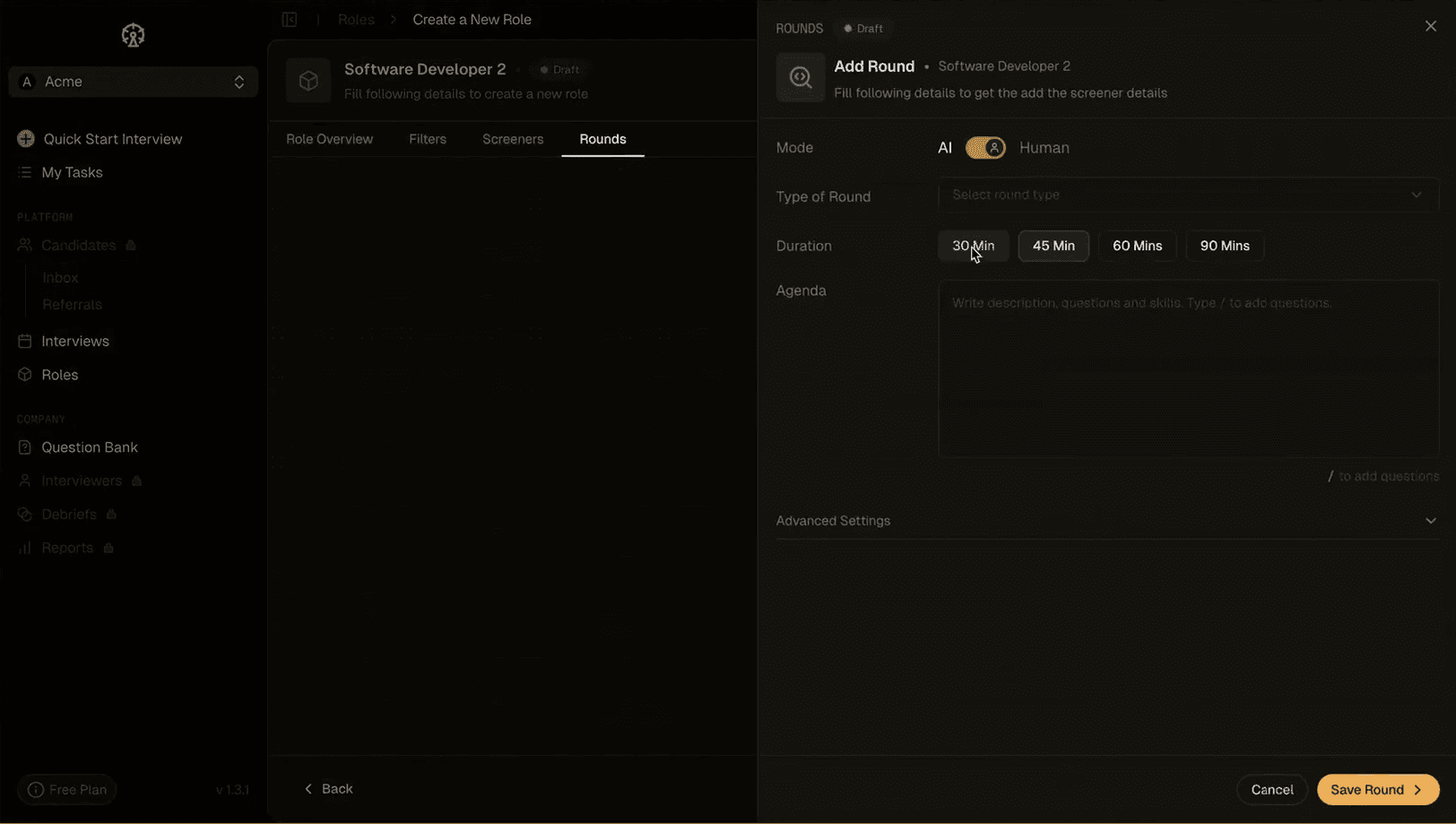Image resolution: width=1456 pixels, height=824 pixels.
Task: Click the Create a New Role breadcrumb
Action: point(472,20)
